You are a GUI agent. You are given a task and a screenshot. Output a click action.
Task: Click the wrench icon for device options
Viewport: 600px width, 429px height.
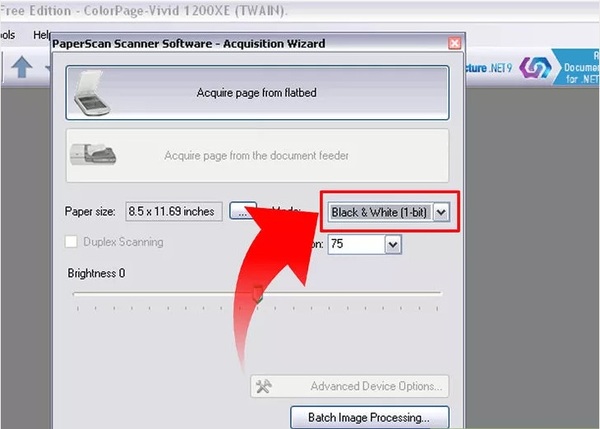tap(265, 386)
